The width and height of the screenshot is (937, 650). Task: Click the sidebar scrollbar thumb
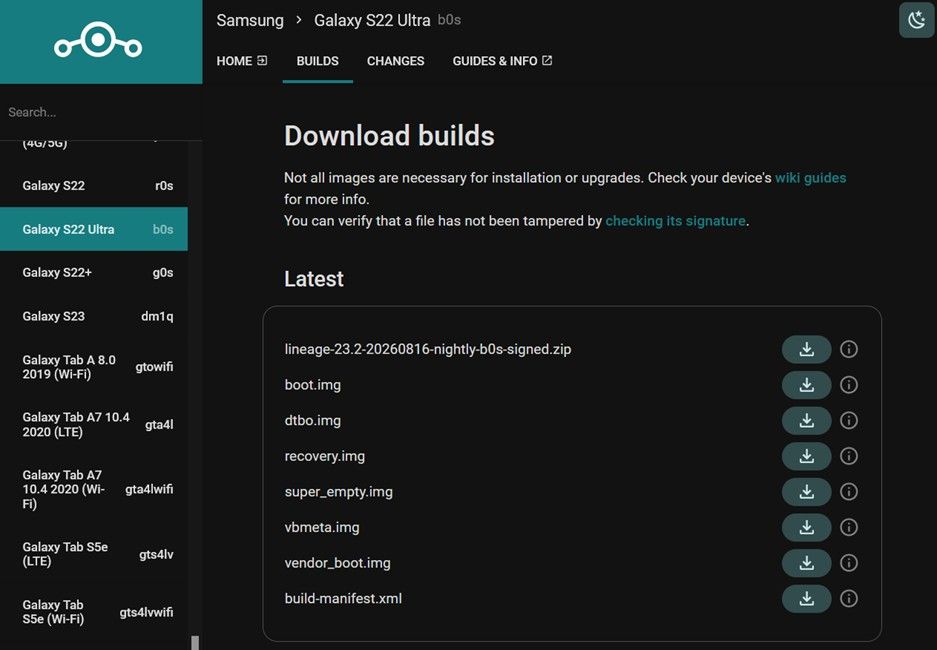click(x=195, y=643)
